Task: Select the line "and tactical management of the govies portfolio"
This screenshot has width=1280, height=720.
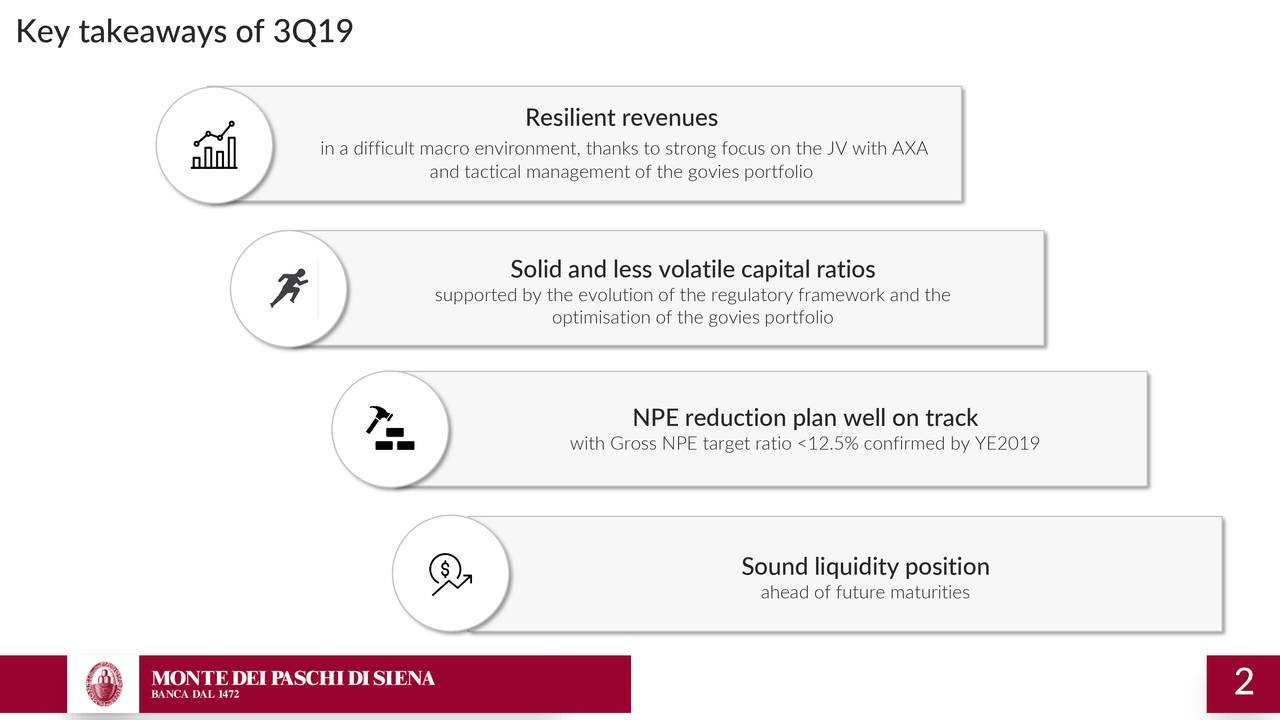Action: pyautogui.click(x=621, y=172)
